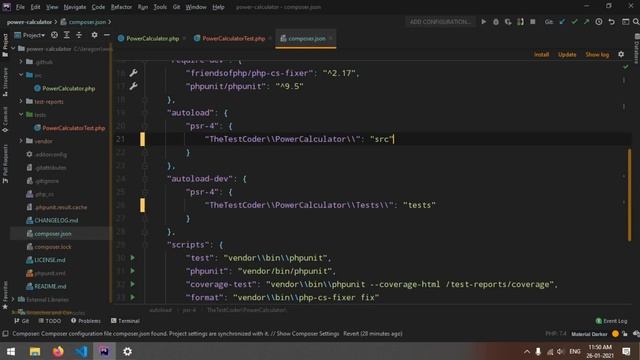Toggle the Structure side tool window tab
640x360 pixels.
point(5,82)
